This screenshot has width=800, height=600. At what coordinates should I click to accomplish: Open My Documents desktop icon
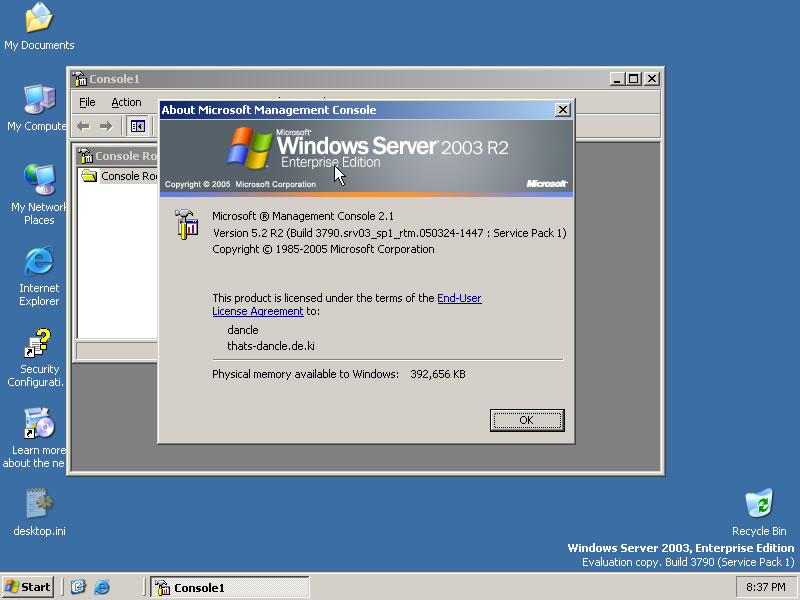point(39,18)
